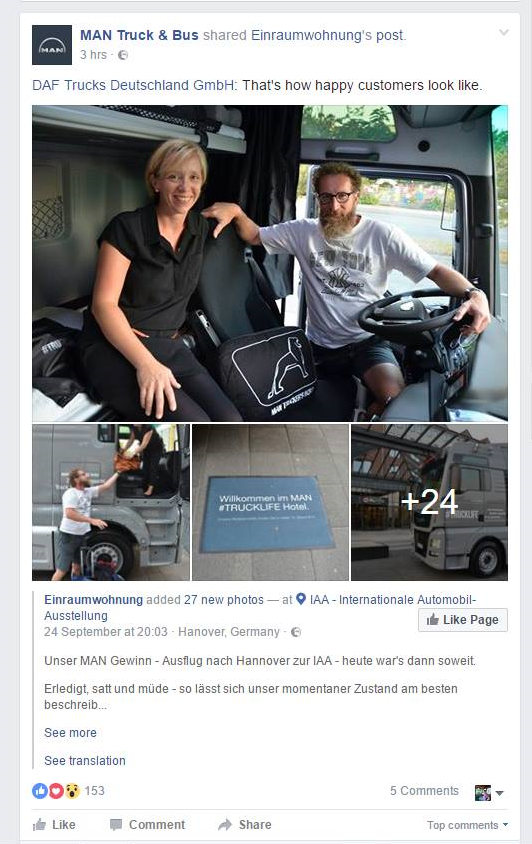Open the TRUCKLIFE Hotel doormat photo
This screenshot has height=844, width=532.
coord(270,502)
